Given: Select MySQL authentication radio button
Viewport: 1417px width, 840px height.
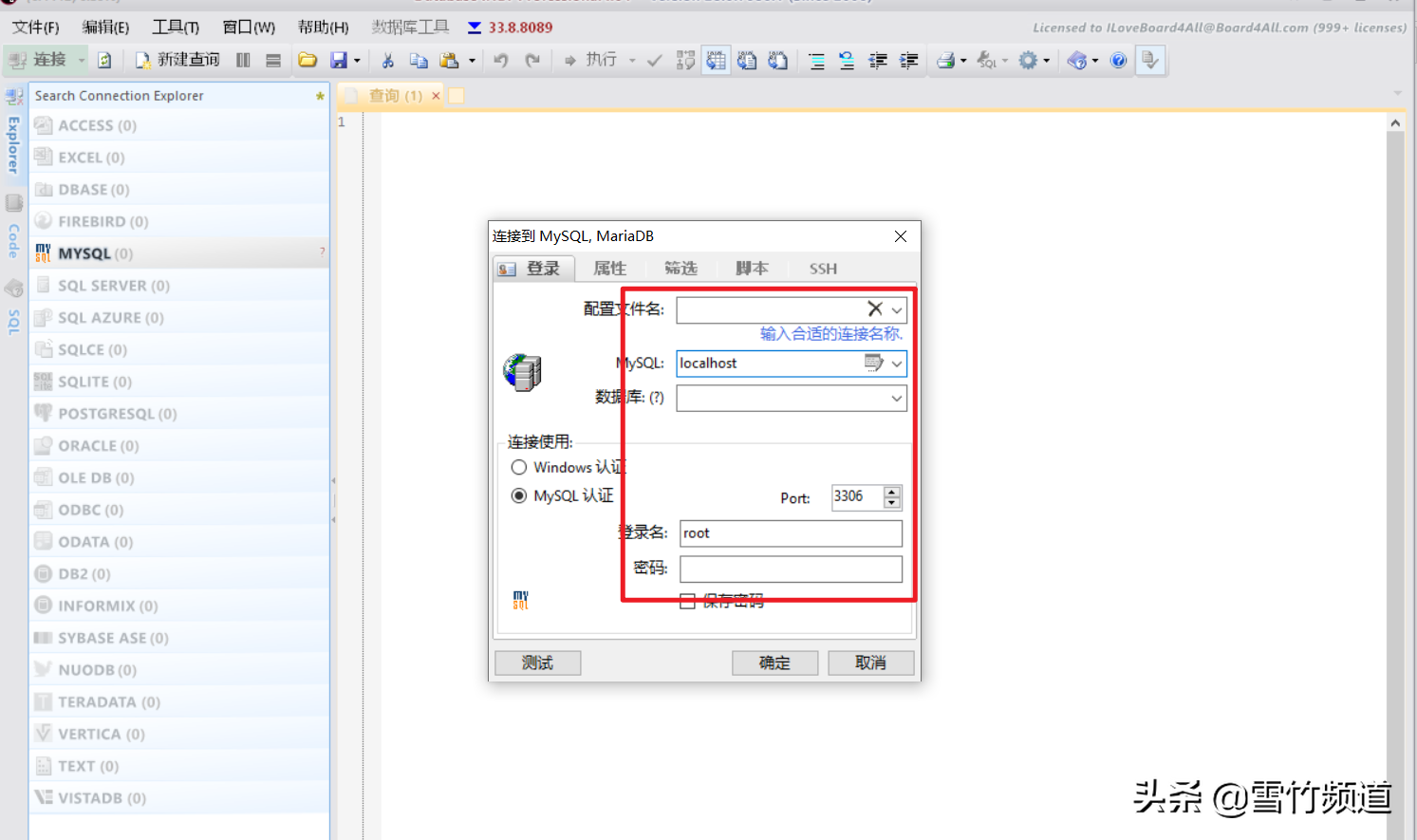Looking at the screenshot, I should click(x=519, y=495).
